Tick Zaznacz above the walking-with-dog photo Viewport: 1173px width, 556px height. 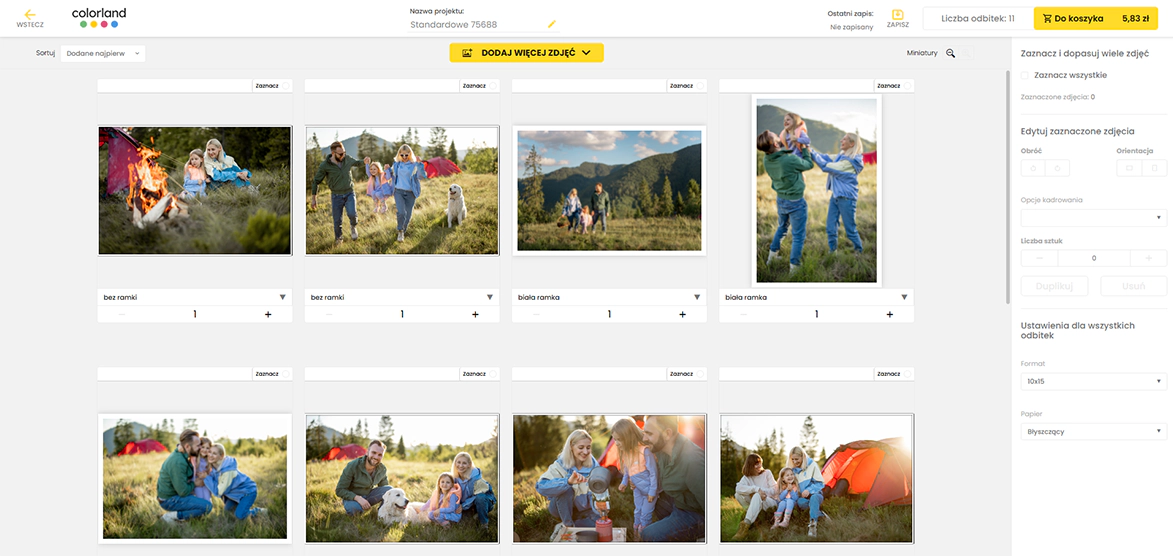pyautogui.click(x=493, y=86)
